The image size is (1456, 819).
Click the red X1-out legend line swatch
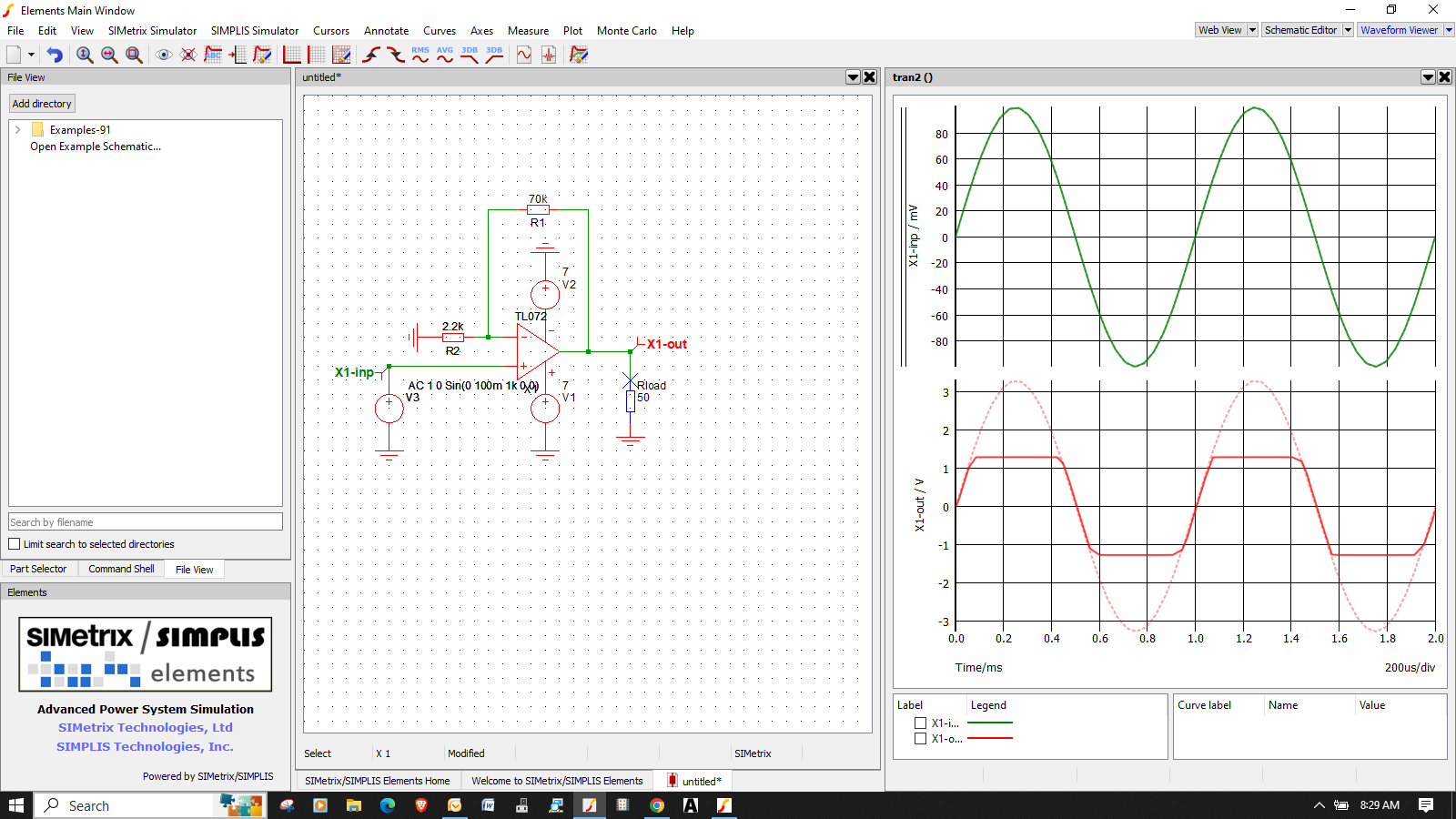coord(990,738)
